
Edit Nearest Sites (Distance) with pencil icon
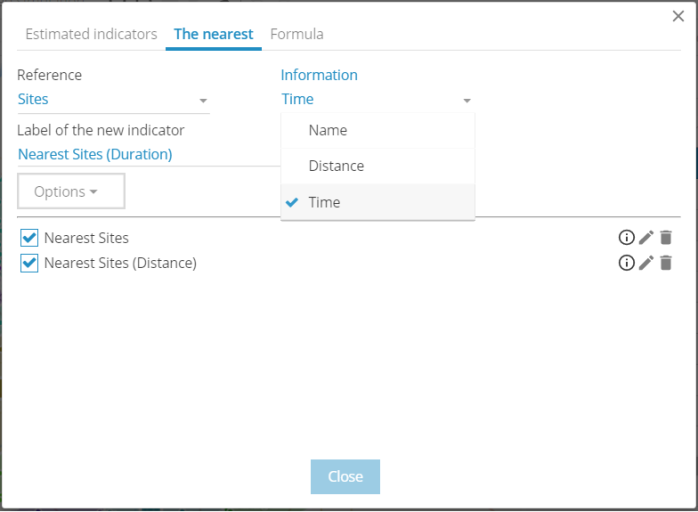coord(646,263)
